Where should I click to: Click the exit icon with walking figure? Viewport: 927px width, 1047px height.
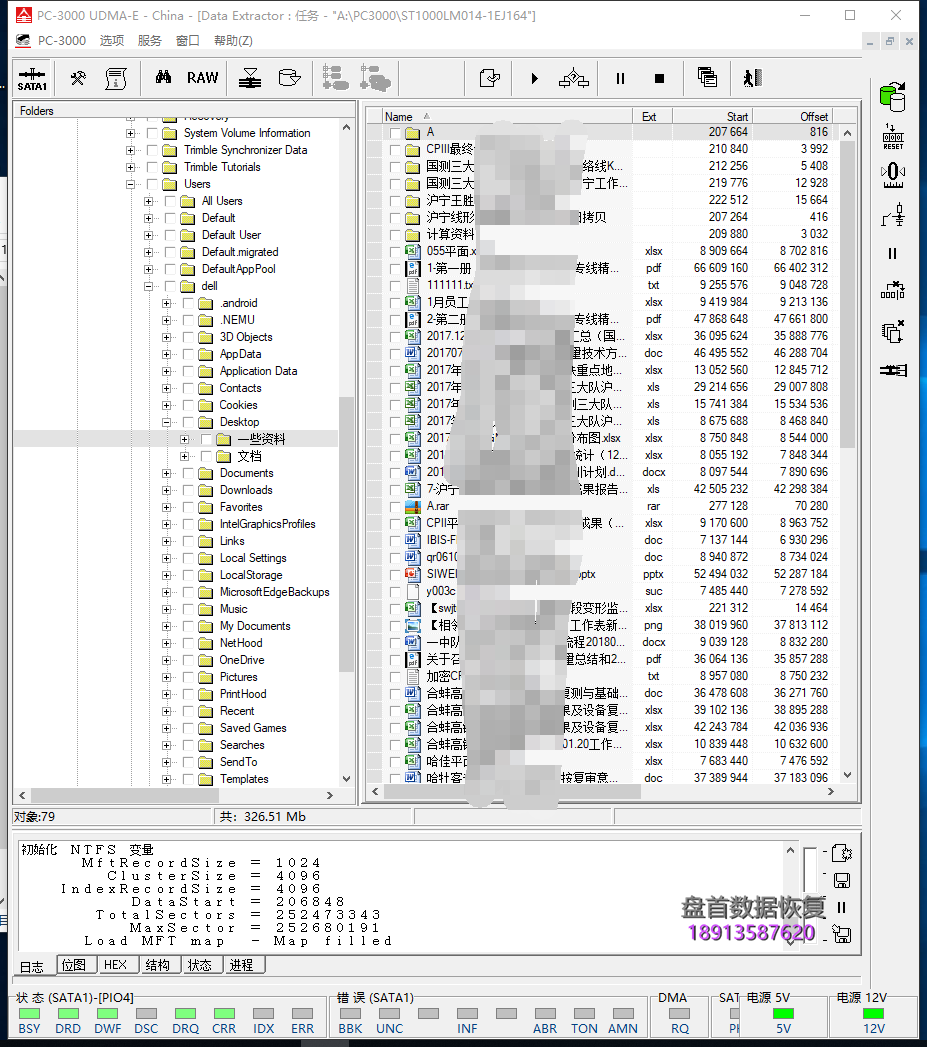pyautogui.click(x=752, y=77)
